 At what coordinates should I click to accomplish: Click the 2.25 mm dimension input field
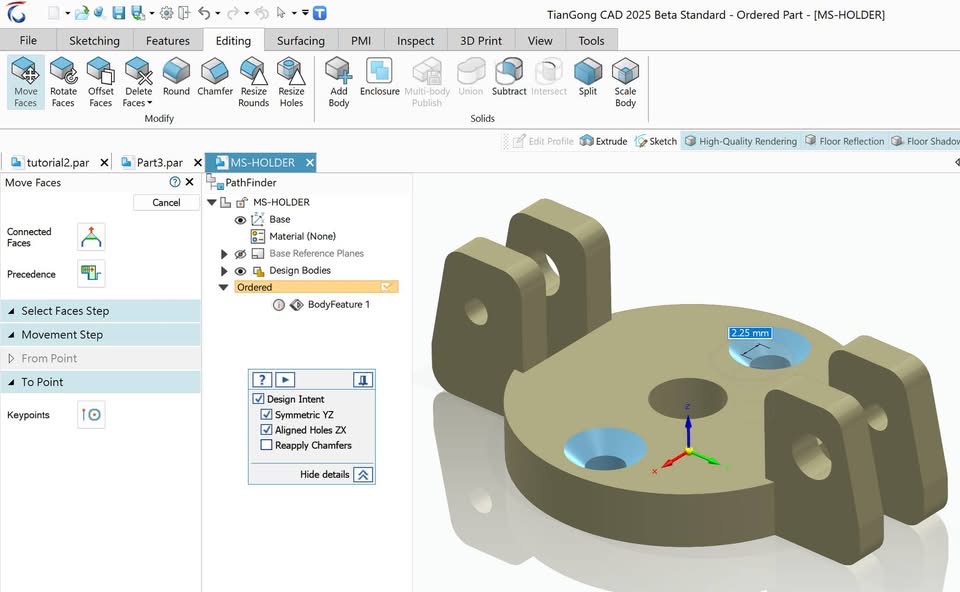point(750,332)
